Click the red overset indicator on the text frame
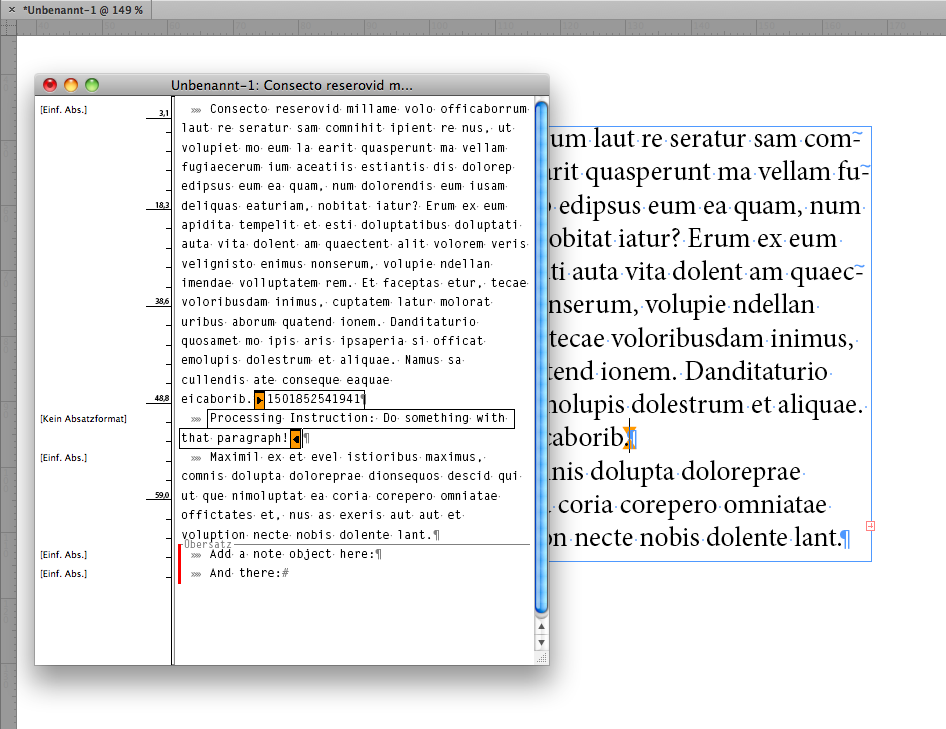Screen dimensions: 946x729 [x=870, y=524]
